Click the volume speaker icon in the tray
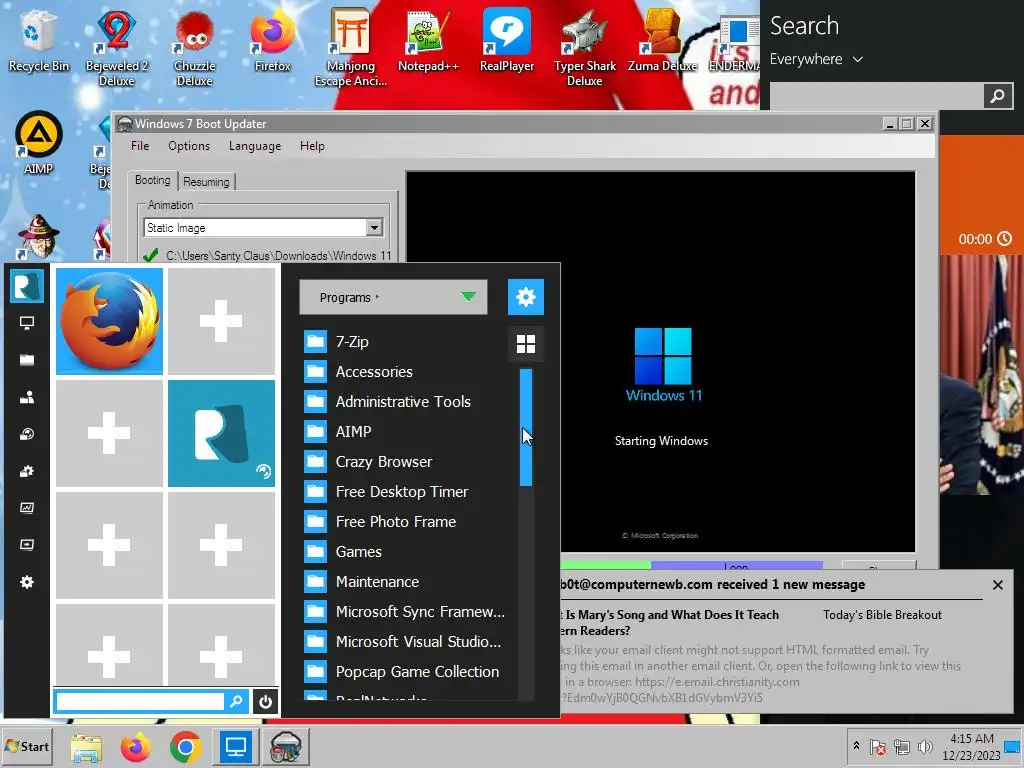Image resolution: width=1024 pixels, height=768 pixels. coord(925,747)
